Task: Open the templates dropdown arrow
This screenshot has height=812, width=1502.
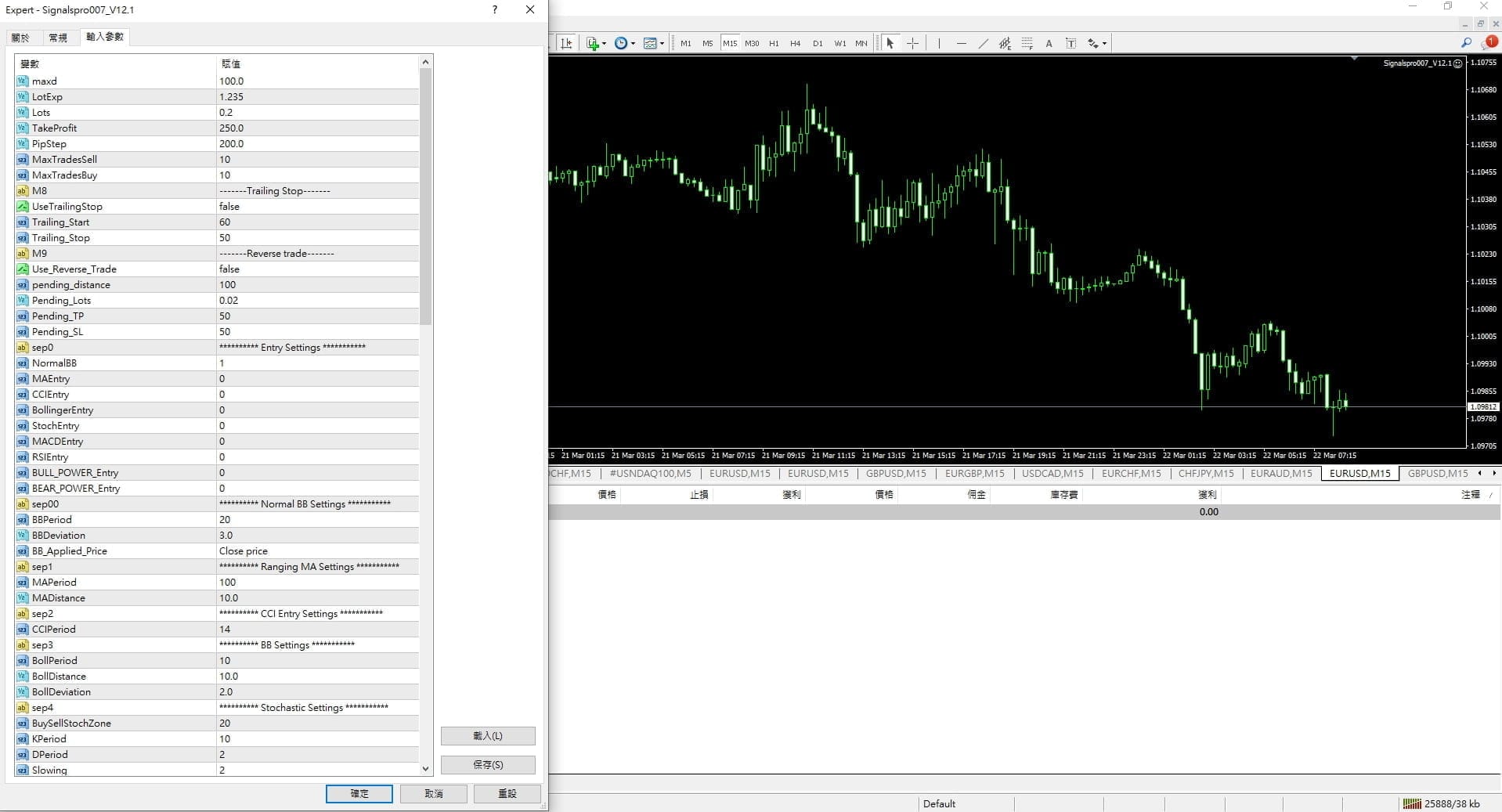Action: pos(662,44)
